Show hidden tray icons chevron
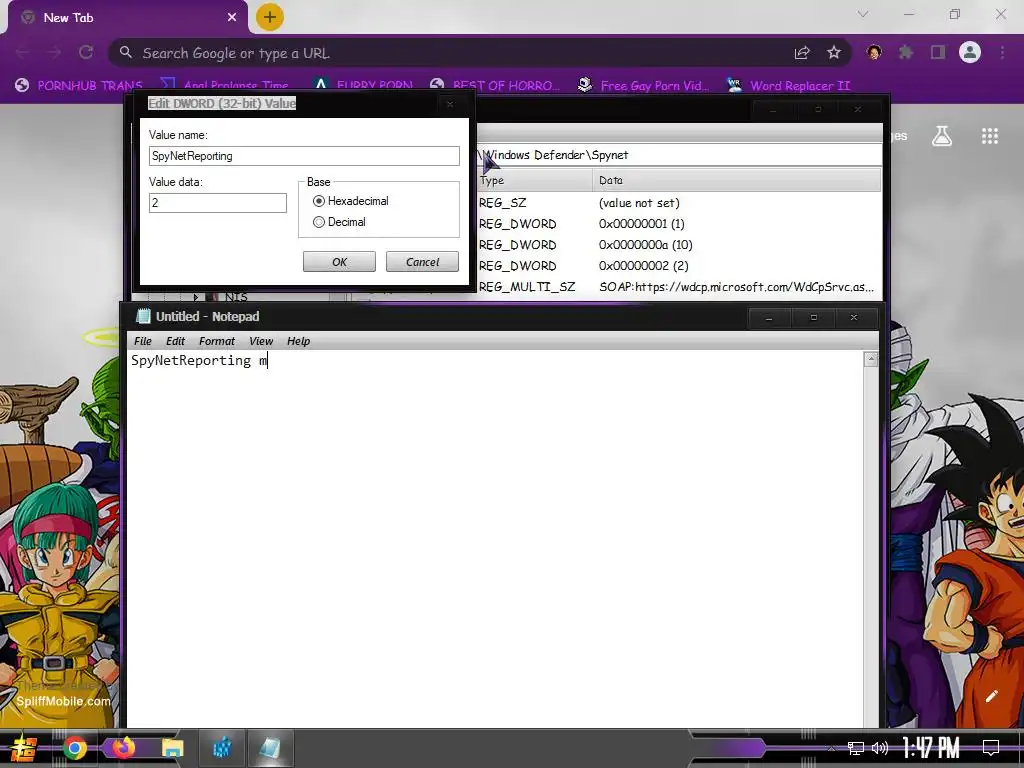 (x=831, y=748)
